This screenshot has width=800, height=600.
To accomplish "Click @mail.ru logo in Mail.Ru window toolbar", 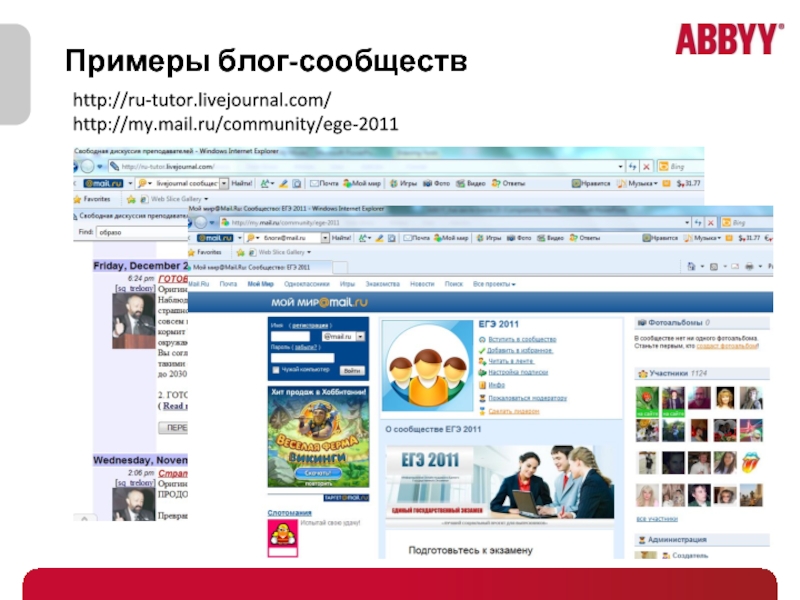I will 215,238.
